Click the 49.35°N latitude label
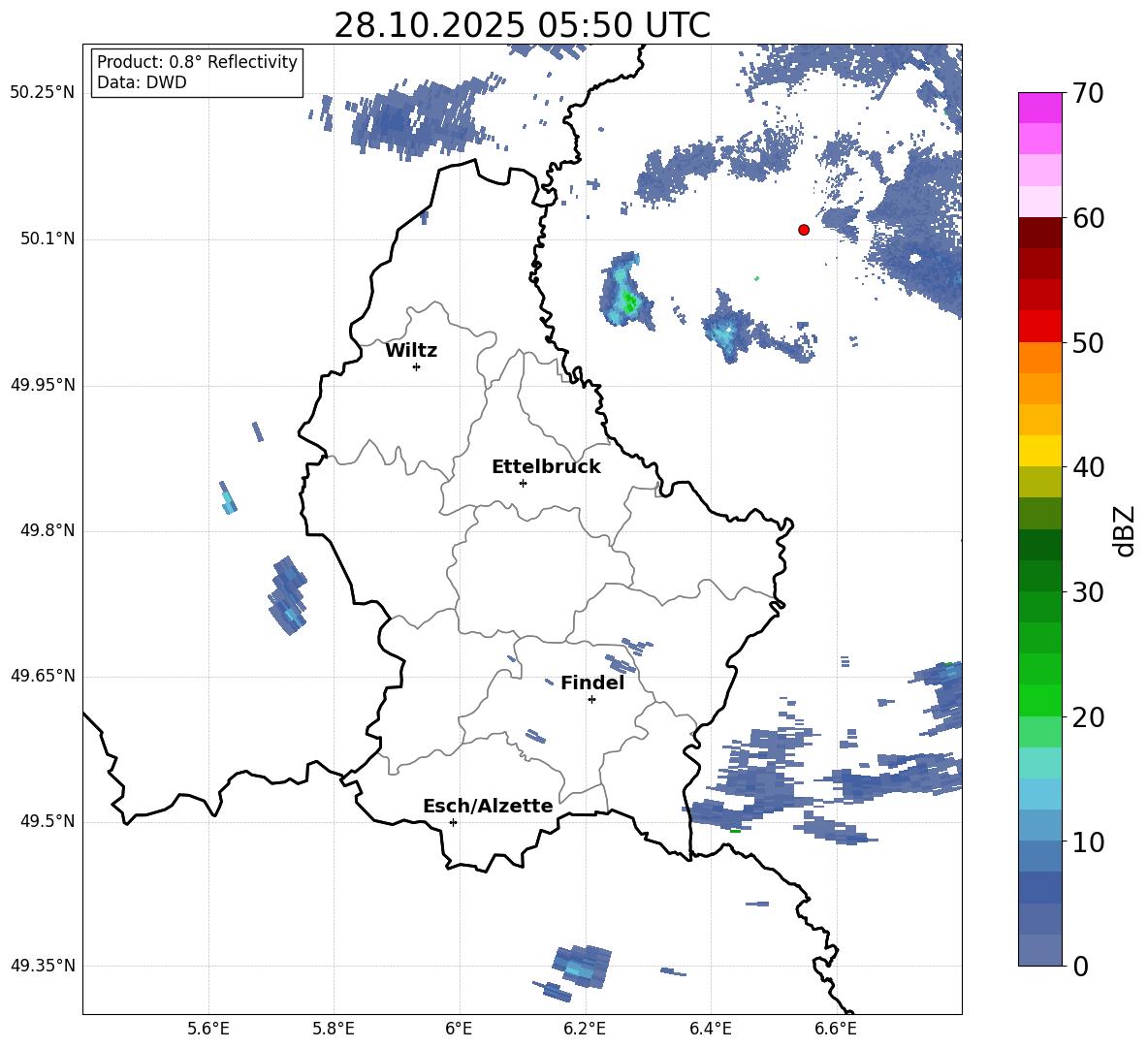 (x=43, y=966)
